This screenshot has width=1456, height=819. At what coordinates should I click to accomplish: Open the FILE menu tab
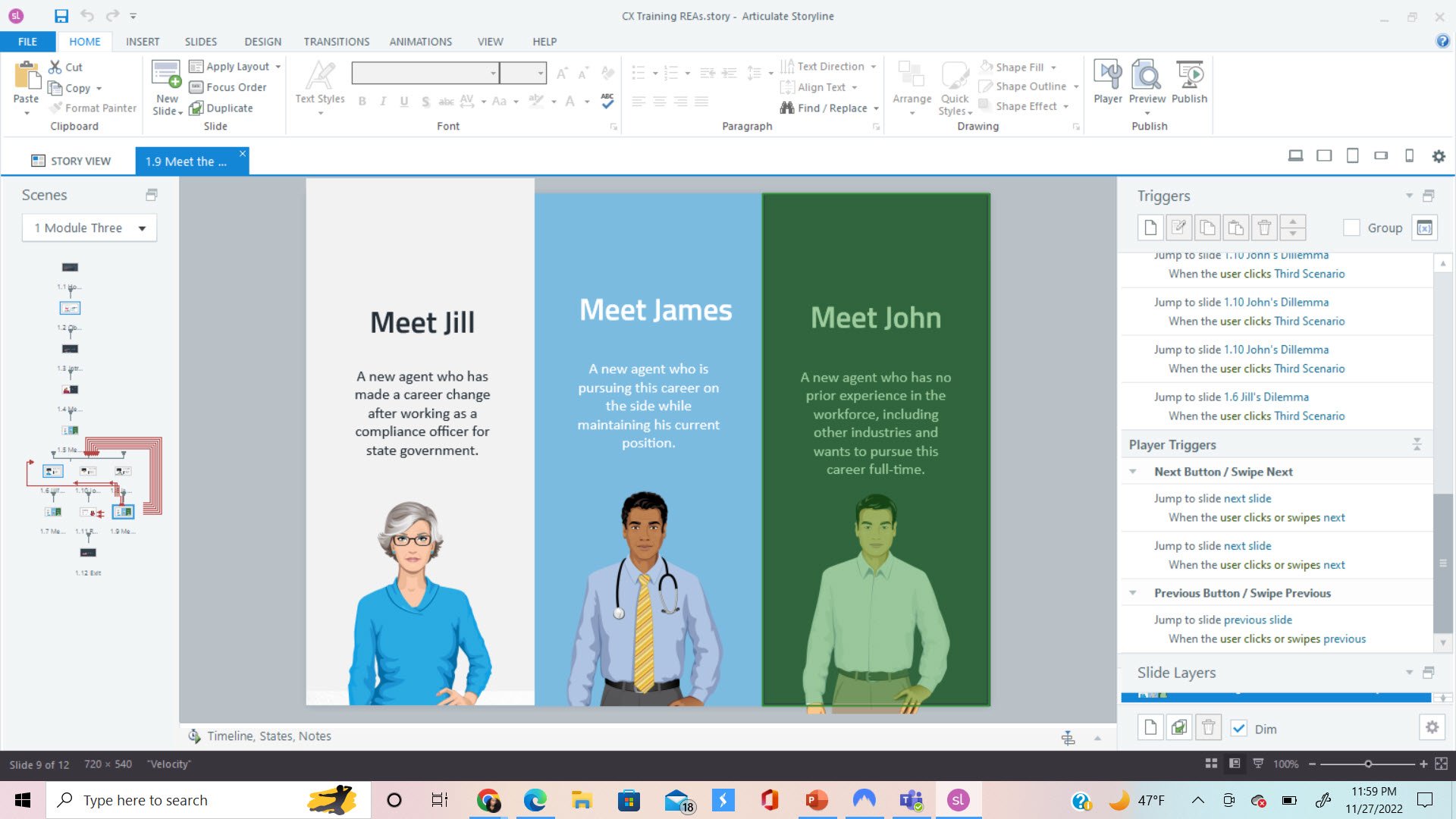pyautogui.click(x=27, y=42)
